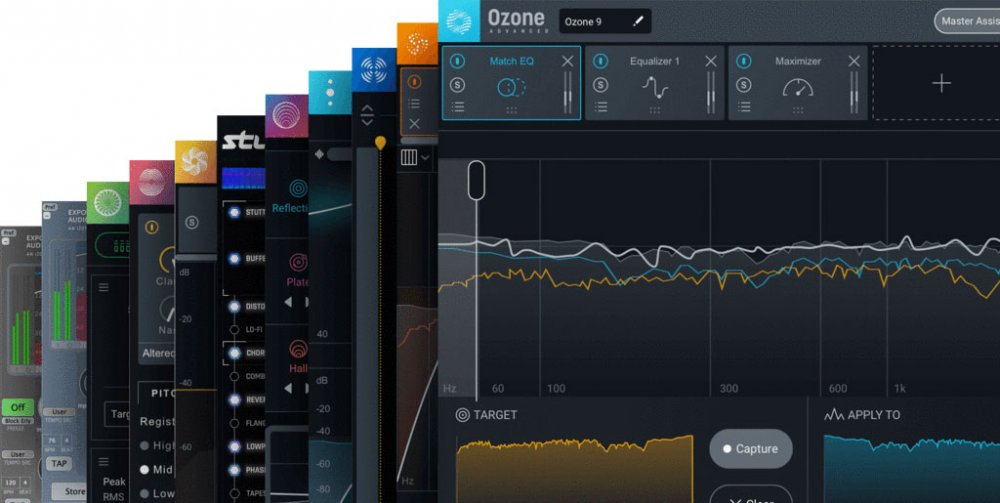
Task: Click the TAP tempo button
Action: pos(59,463)
